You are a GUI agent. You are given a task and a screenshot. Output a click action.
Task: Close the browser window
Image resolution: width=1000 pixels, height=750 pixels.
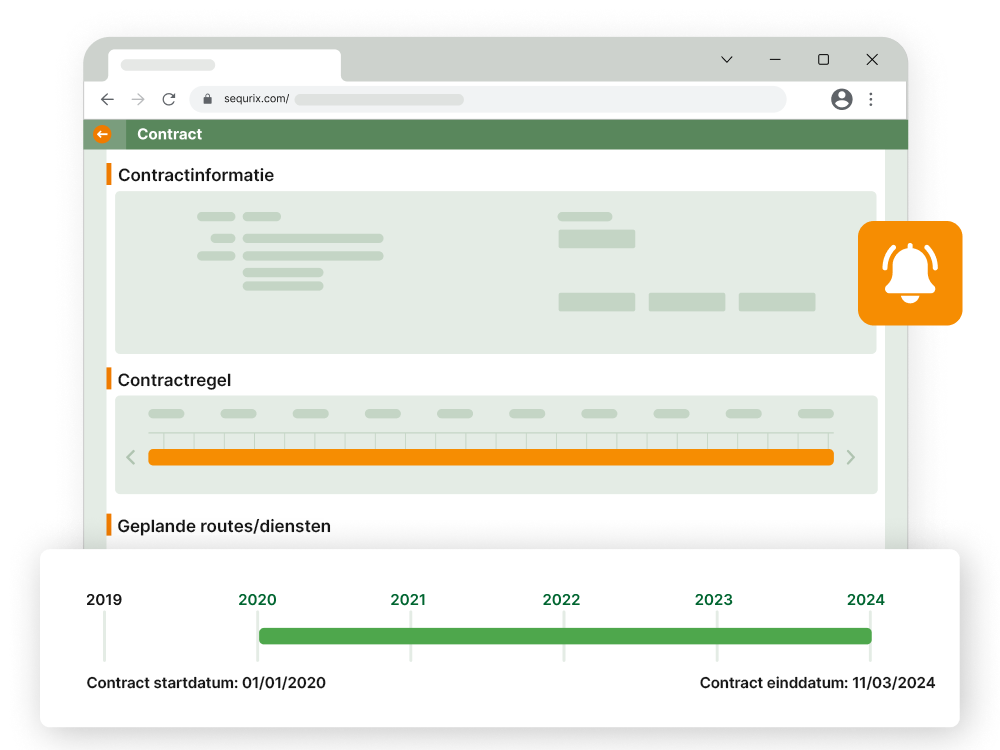click(872, 59)
